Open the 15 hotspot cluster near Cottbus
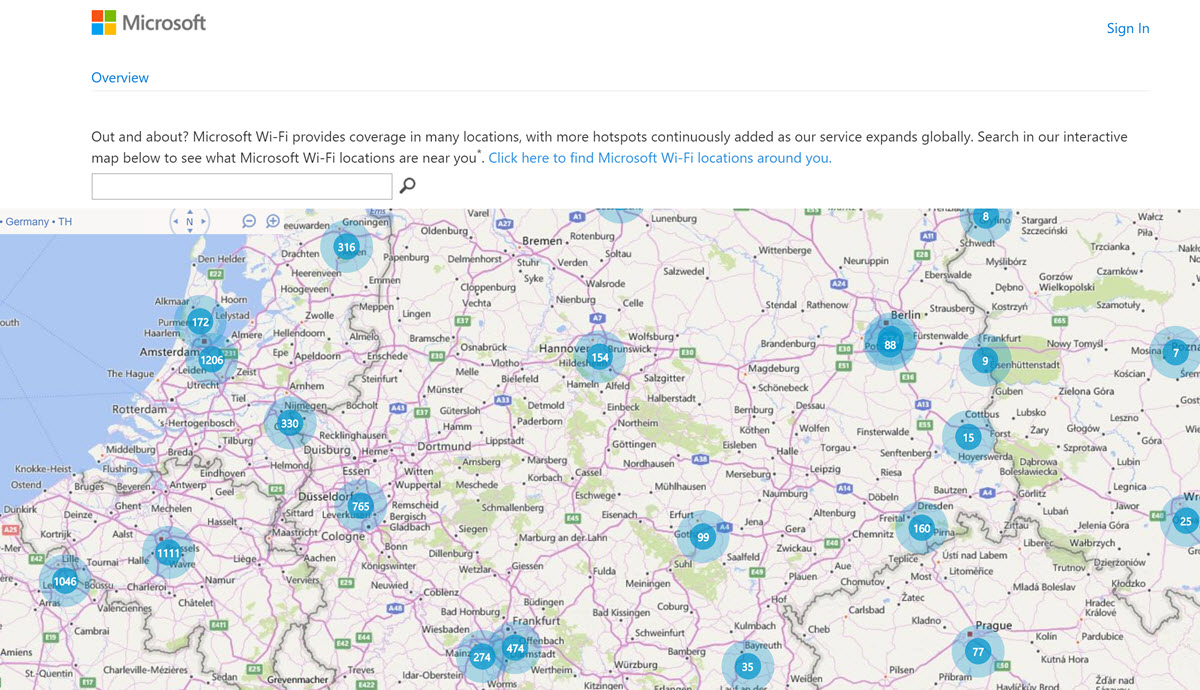 pos(968,437)
